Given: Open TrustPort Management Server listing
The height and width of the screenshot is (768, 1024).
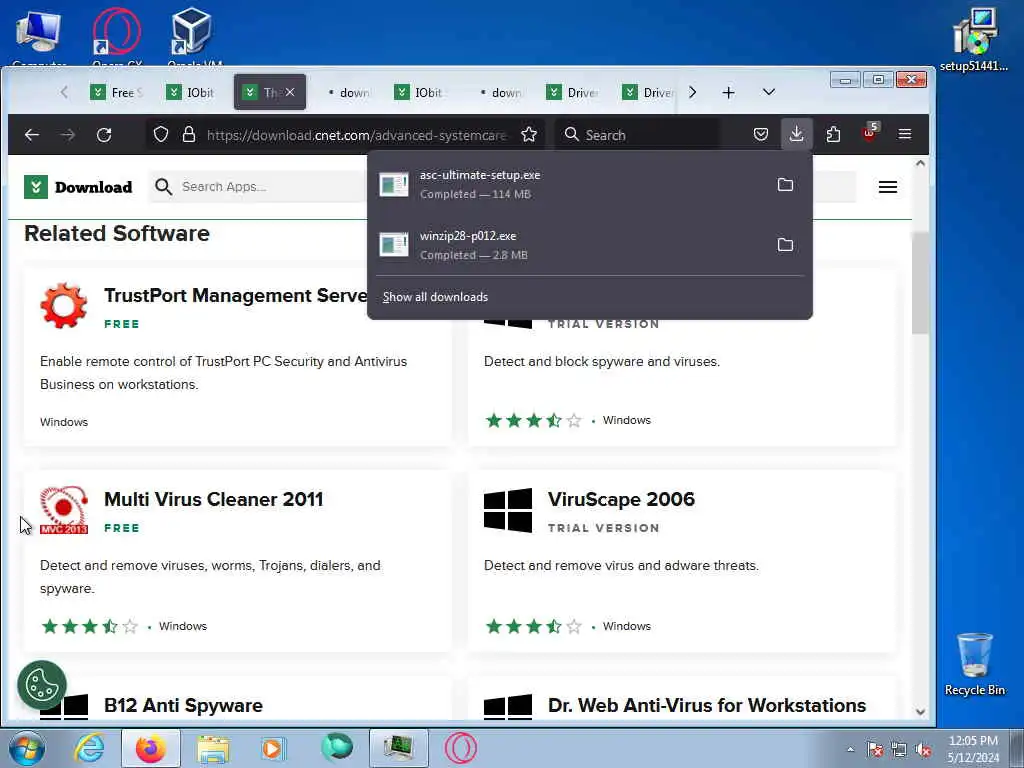Looking at the screenshot, I should 236,296.
